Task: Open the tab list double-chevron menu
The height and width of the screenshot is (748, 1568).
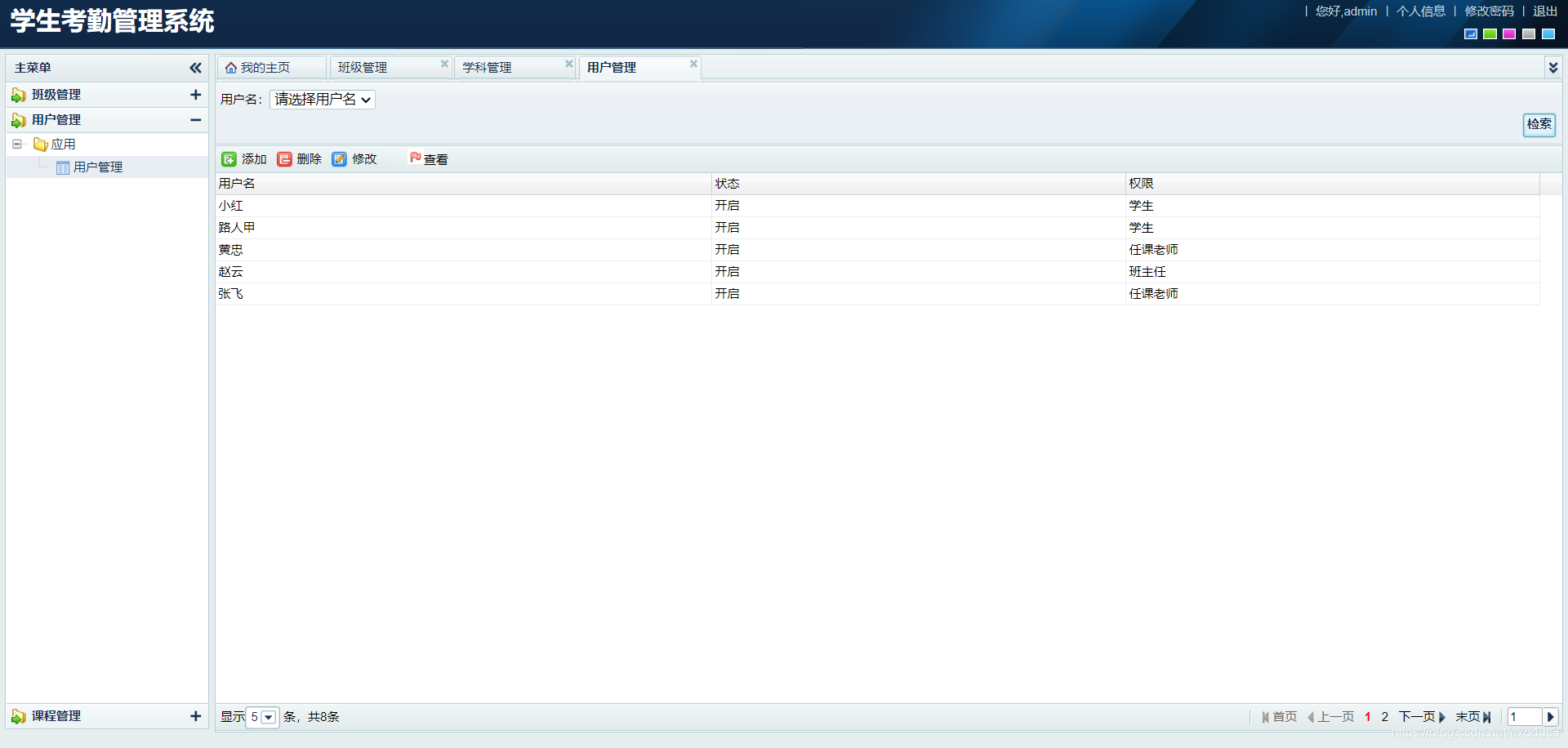Action: (1552, 68)
